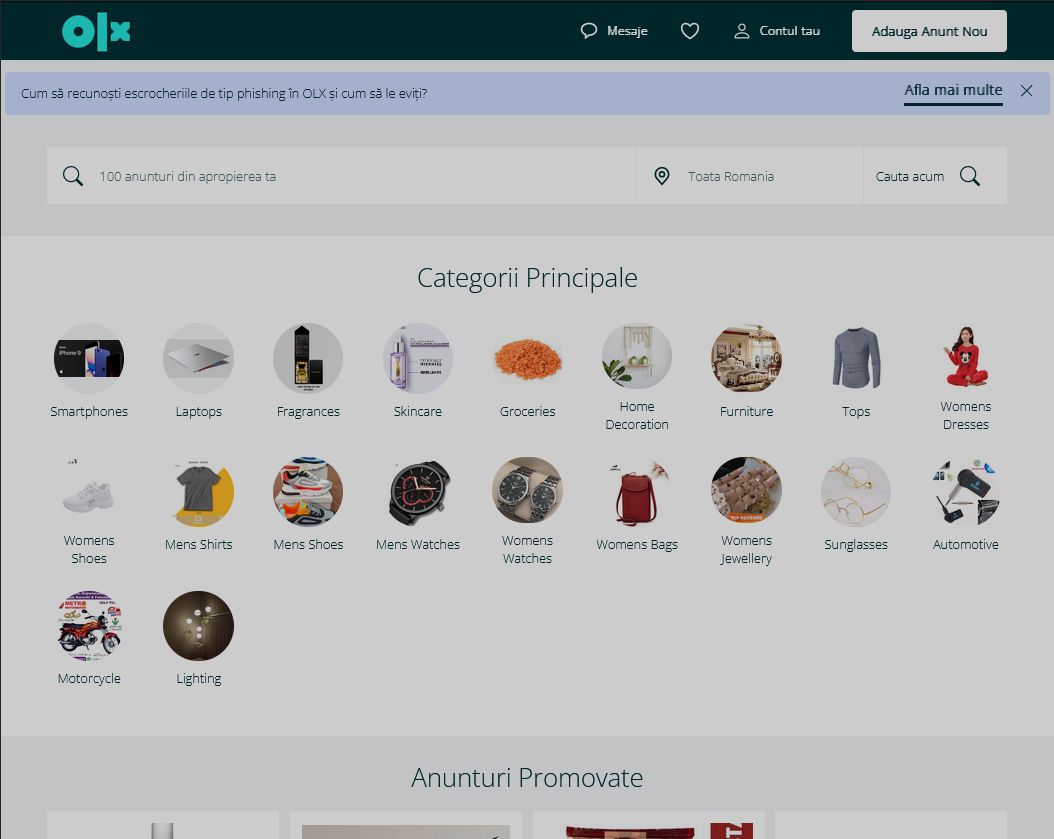Choose the Fragrances category icon

(308, 358)
